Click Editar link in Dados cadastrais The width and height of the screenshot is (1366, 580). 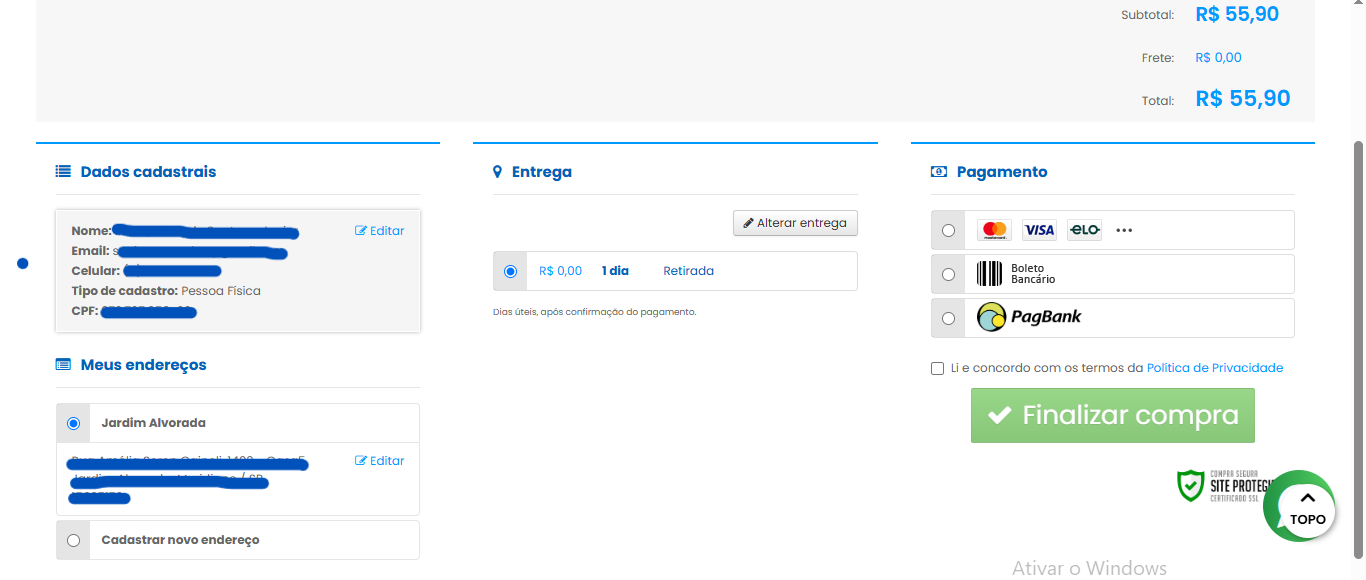click(380, 231)
